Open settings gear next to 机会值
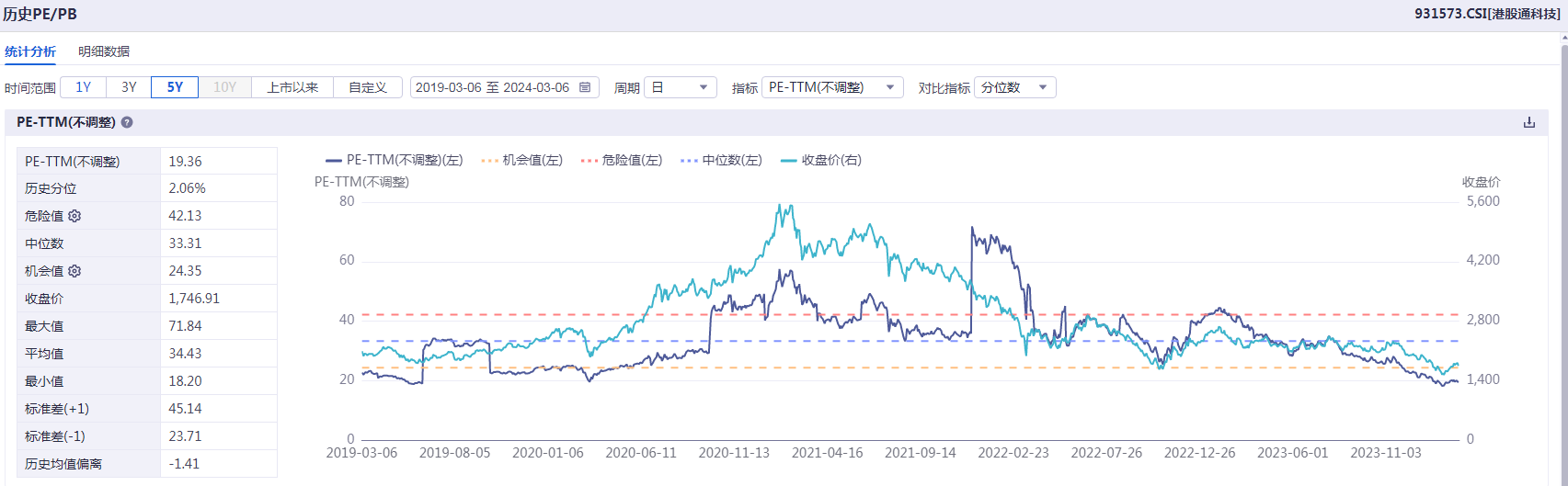Screen dimensions: 1568x486 click(74, 271)
